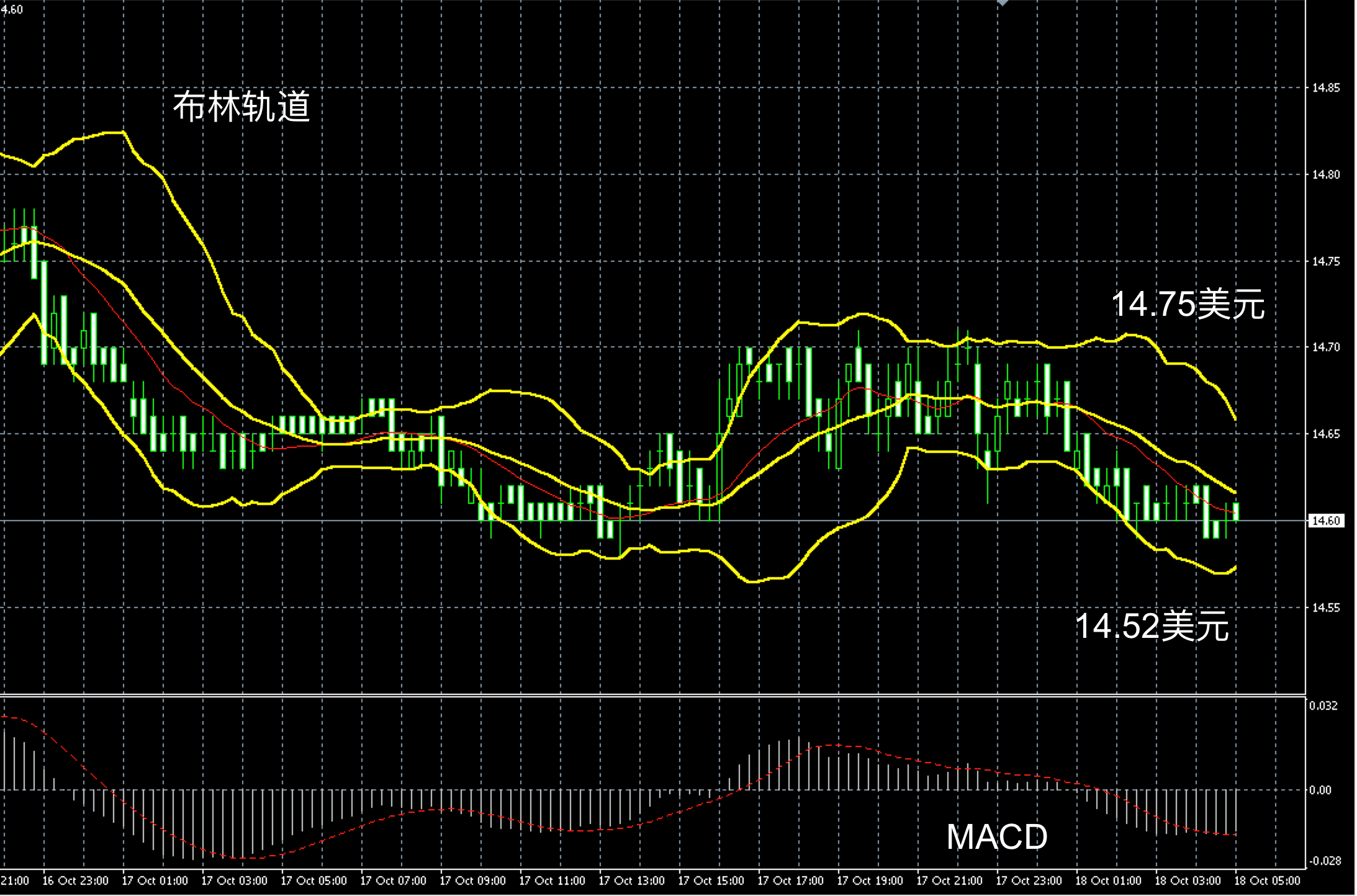Click the 14.70 price axis label
The width and height of the screenshot is (1357, 896).
[1325, 347]
